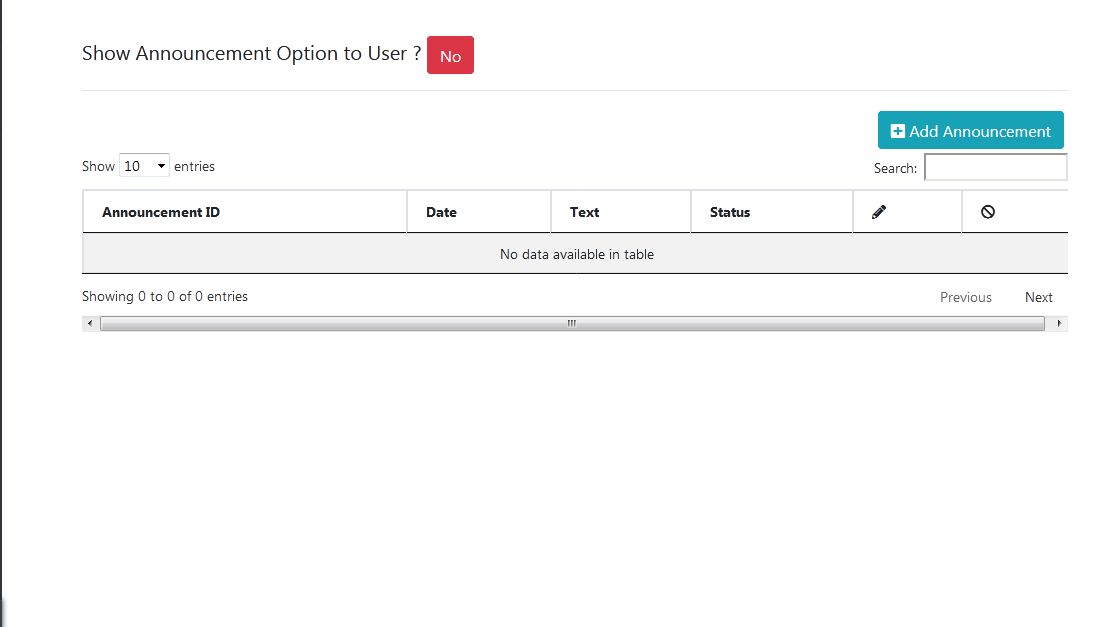The height and width of the screenshot is (627, 1097).
Task: Click the 'No data available in table' row
Action: click(575, 254)
